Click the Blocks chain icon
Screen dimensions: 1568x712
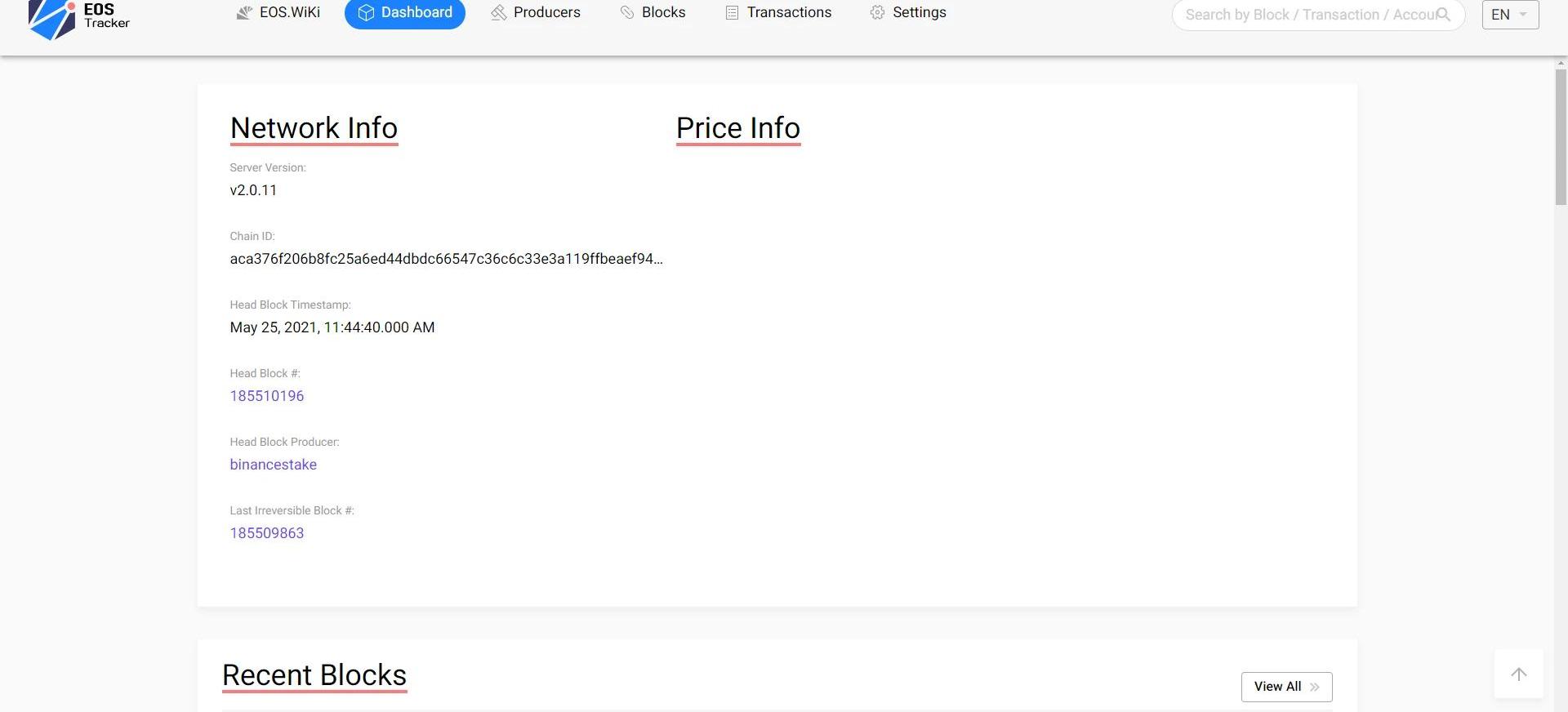click(627, 13)
